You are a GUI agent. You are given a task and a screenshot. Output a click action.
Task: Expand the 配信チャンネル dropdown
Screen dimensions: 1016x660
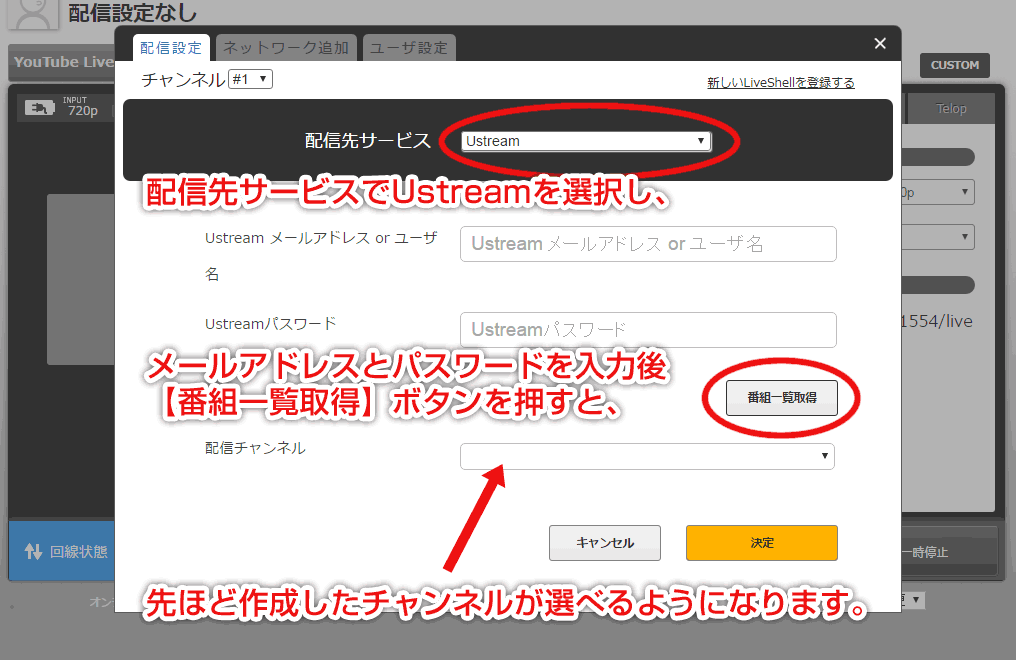(647, 456)
